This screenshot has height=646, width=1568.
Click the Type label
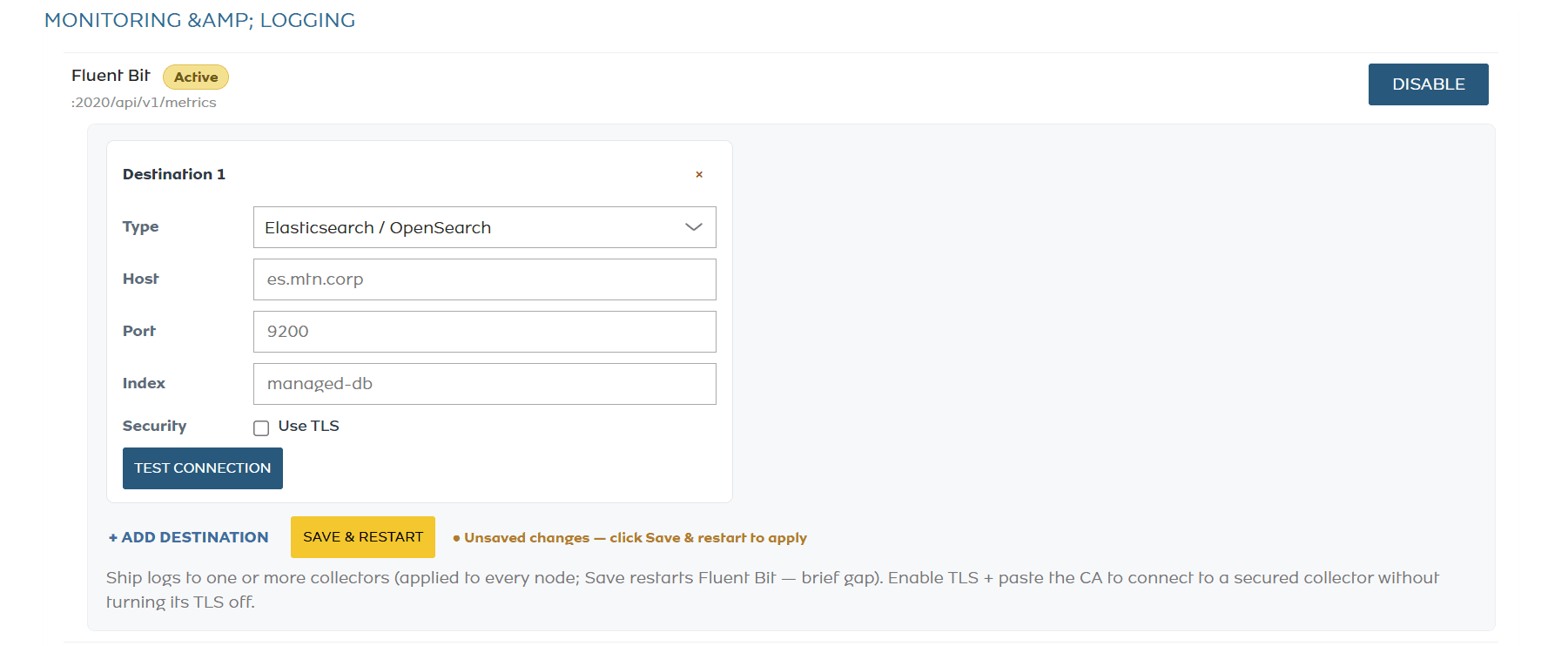(x=141, y=226)
